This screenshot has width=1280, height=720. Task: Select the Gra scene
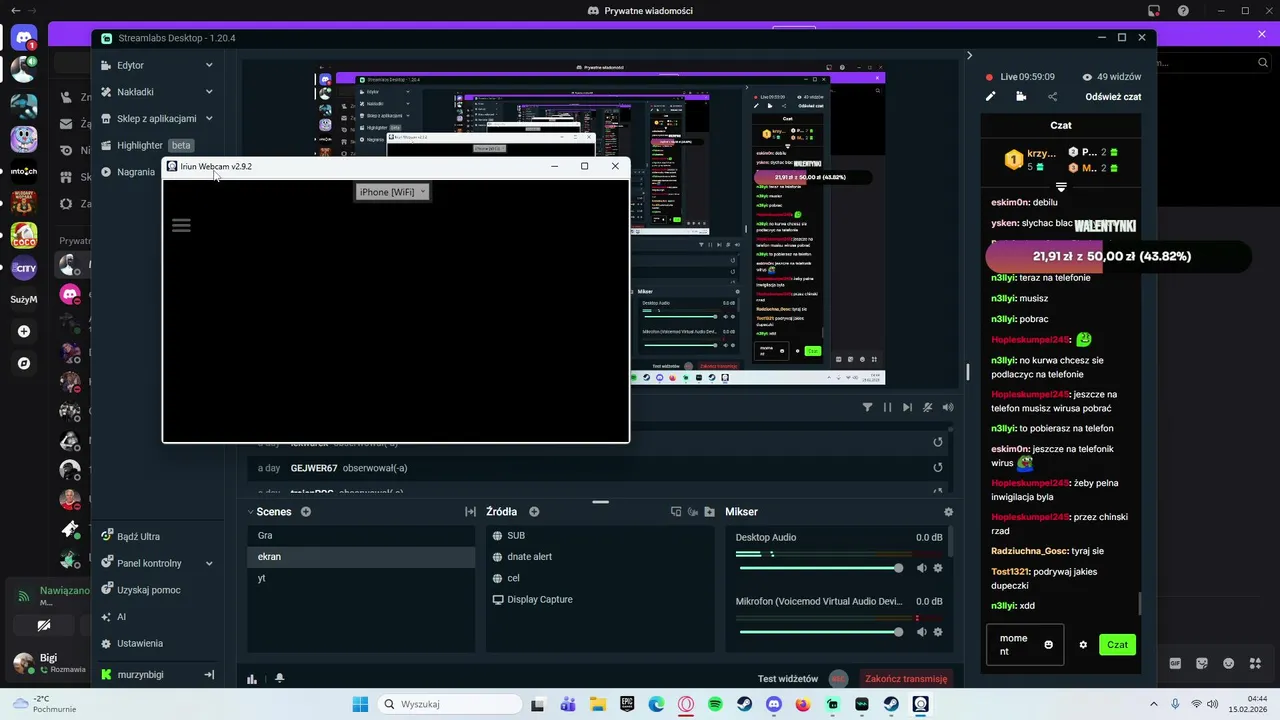(361, 535)
